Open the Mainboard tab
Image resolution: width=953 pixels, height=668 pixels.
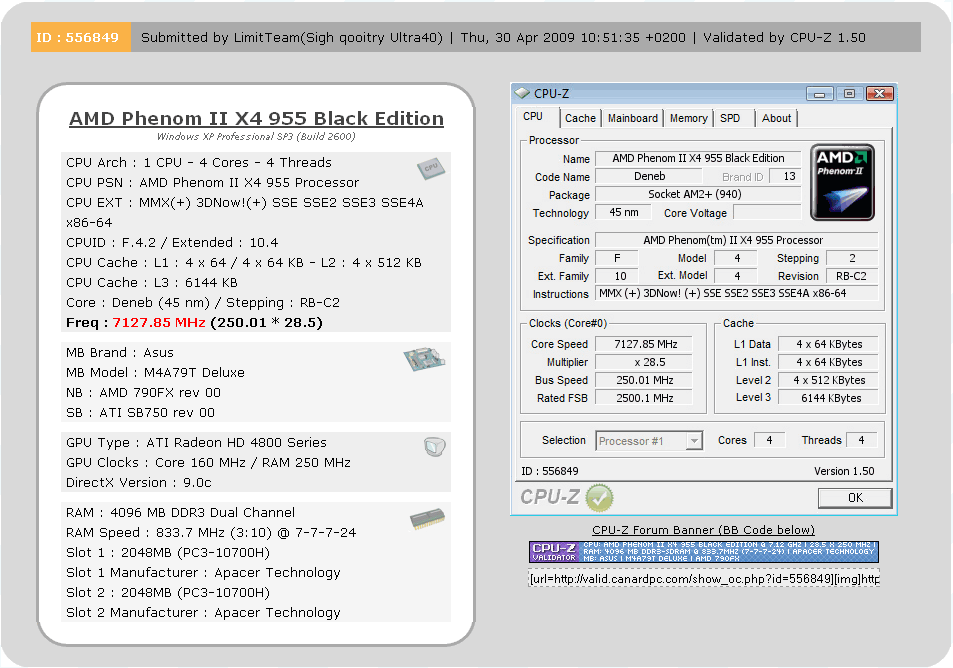(x=633, y=119)
